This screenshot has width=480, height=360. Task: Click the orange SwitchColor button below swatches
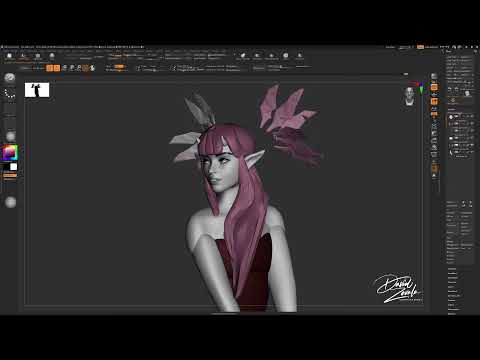(x=10, y=175)
